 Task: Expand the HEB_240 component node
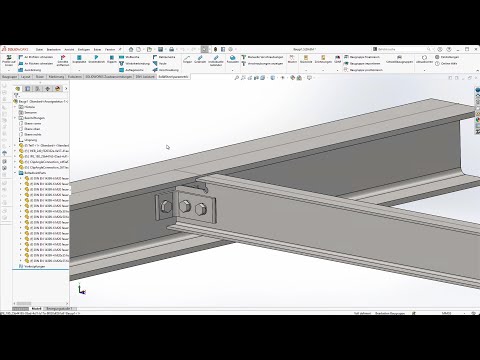click(15, 151)
